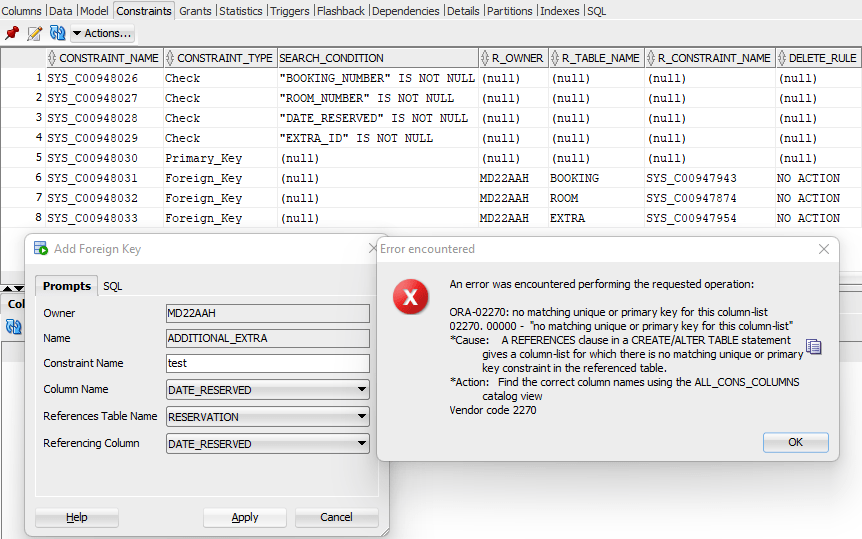
Task: Click the Owner field MD22AAH
Action: [x=268, y=313]
